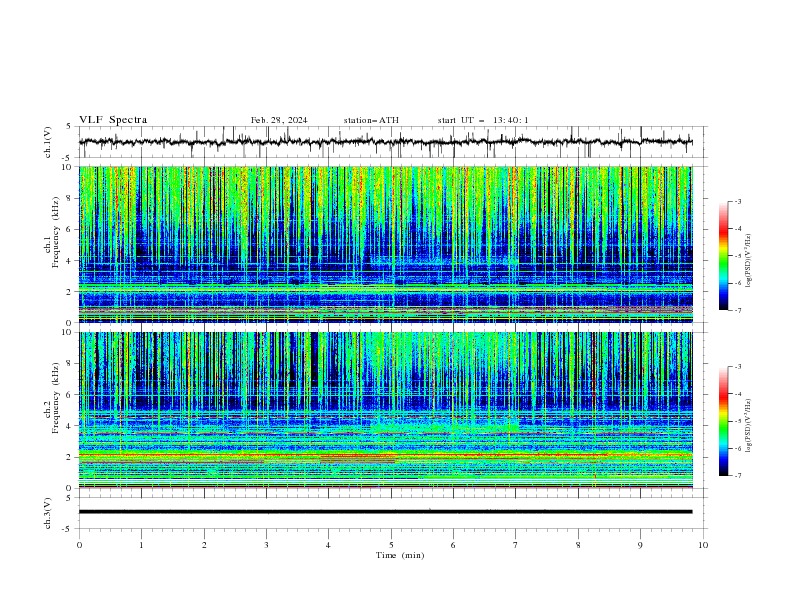Select the date text "Feb. 28, 2024"

[279, 120]
